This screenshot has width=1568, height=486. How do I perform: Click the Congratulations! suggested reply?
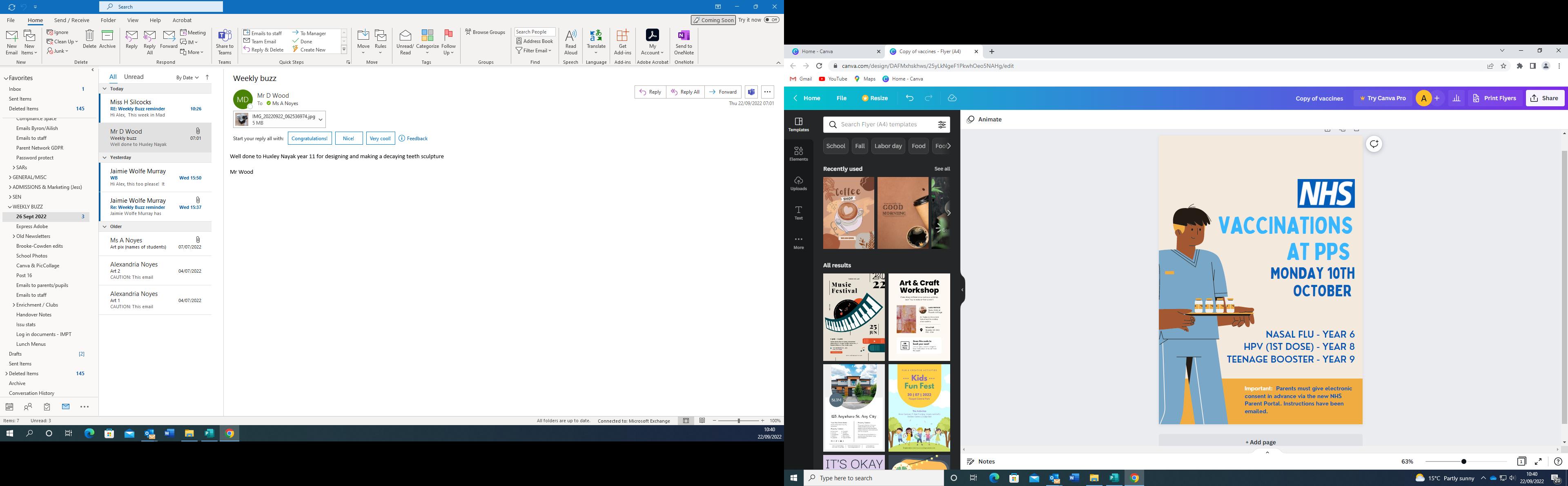[x=309, y=138]
